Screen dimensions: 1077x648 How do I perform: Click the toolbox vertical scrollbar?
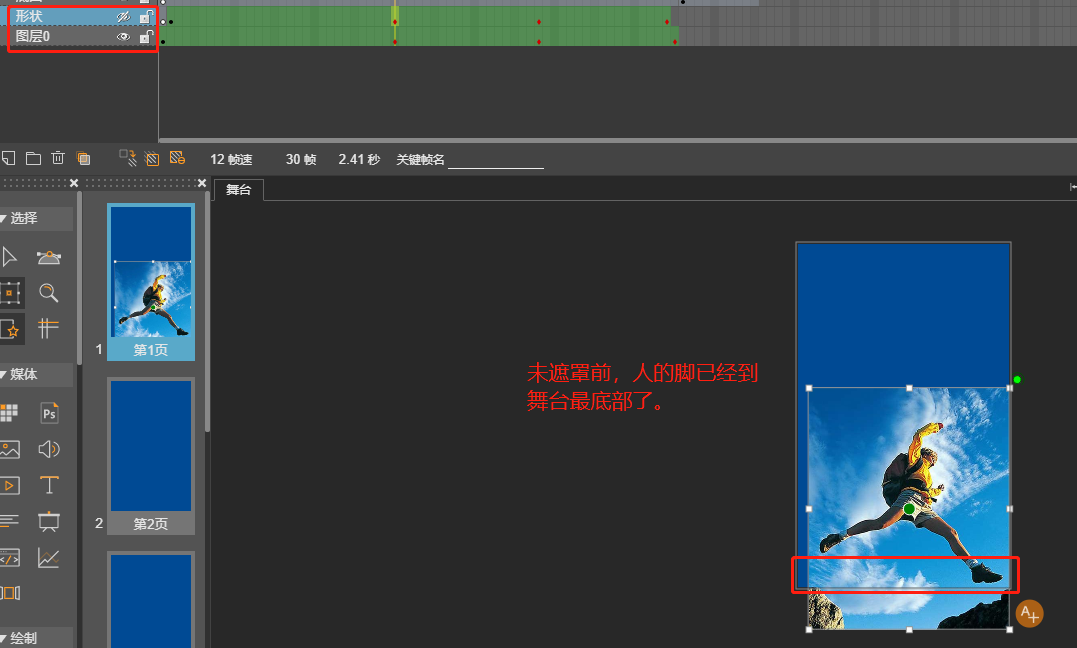coord(80,278)
